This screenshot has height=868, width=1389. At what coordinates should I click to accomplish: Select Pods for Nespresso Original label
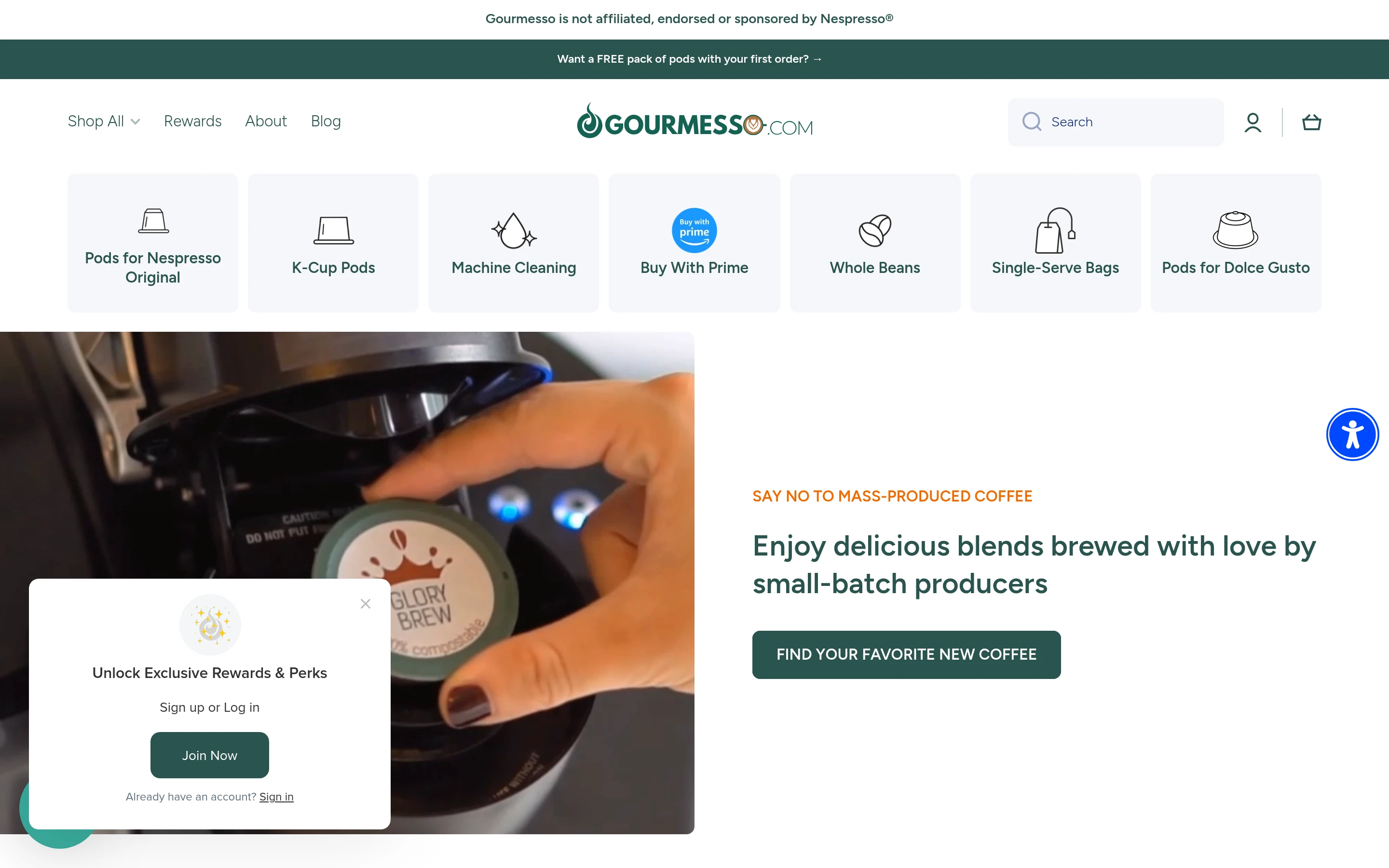click(153, 268)
